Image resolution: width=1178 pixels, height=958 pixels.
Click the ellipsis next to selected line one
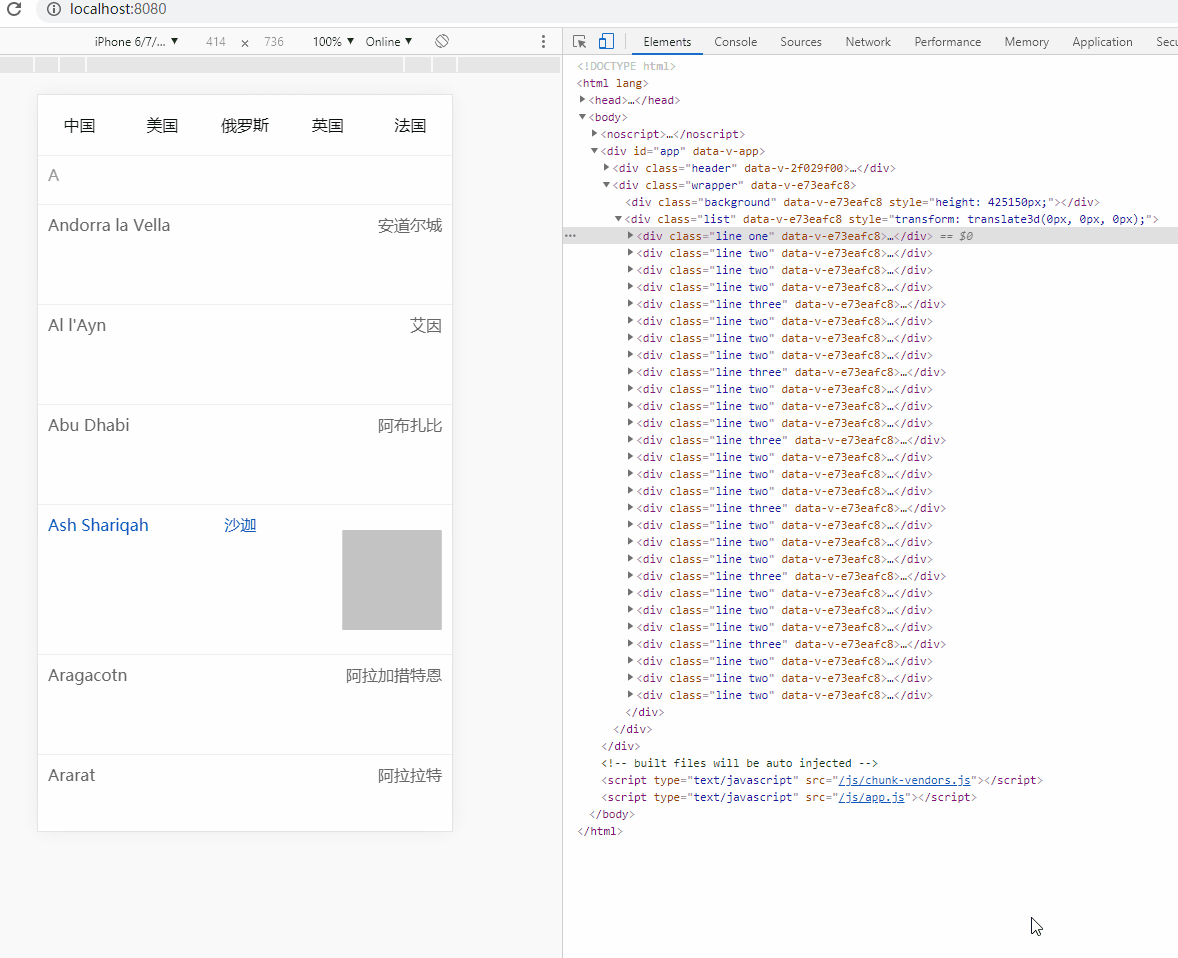pyautogui.click(x=570, y=236)
